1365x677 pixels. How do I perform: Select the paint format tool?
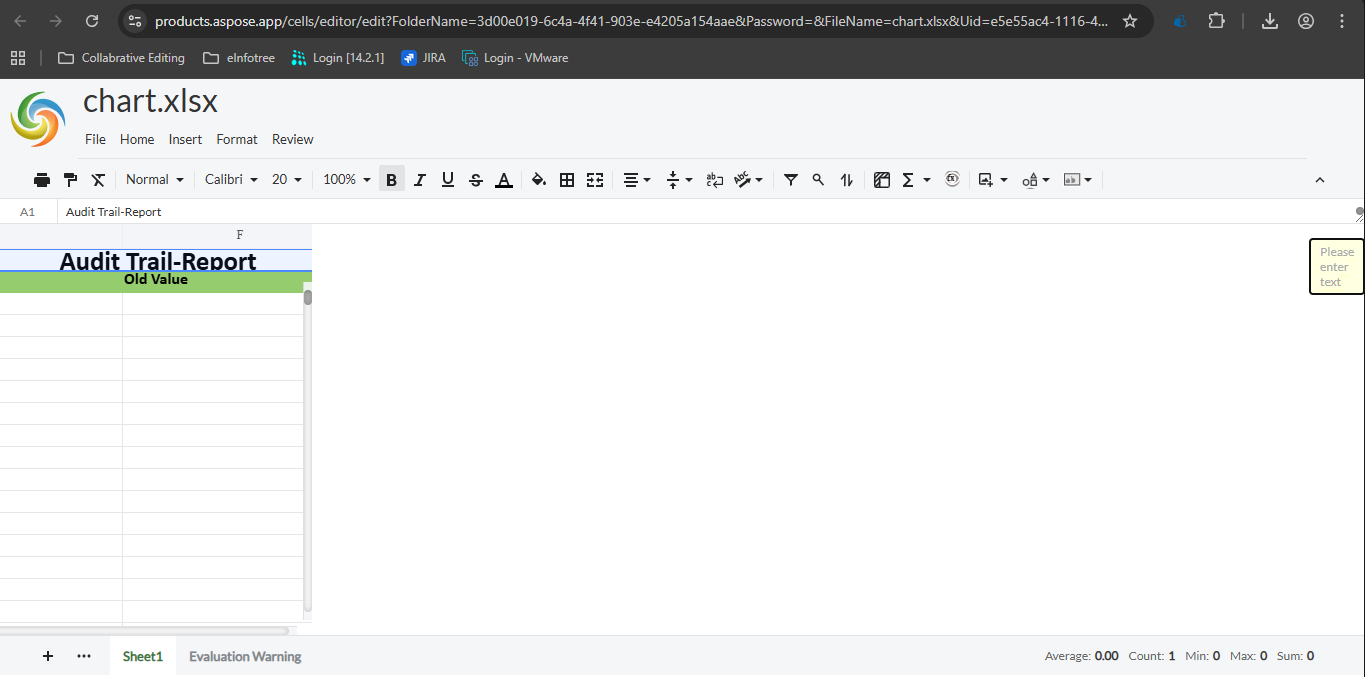pos(70,180)
